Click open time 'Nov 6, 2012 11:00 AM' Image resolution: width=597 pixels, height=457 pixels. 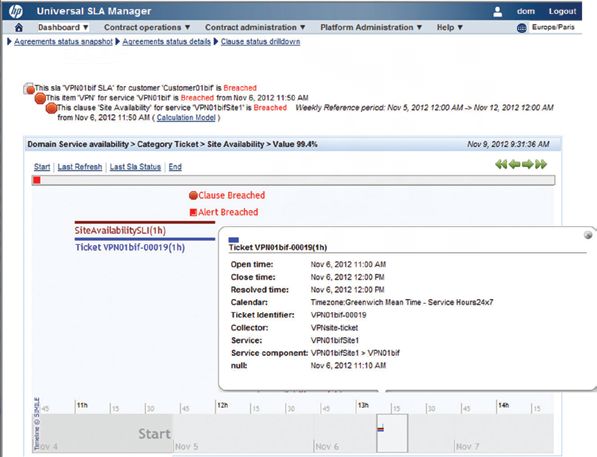coord(348,264)
